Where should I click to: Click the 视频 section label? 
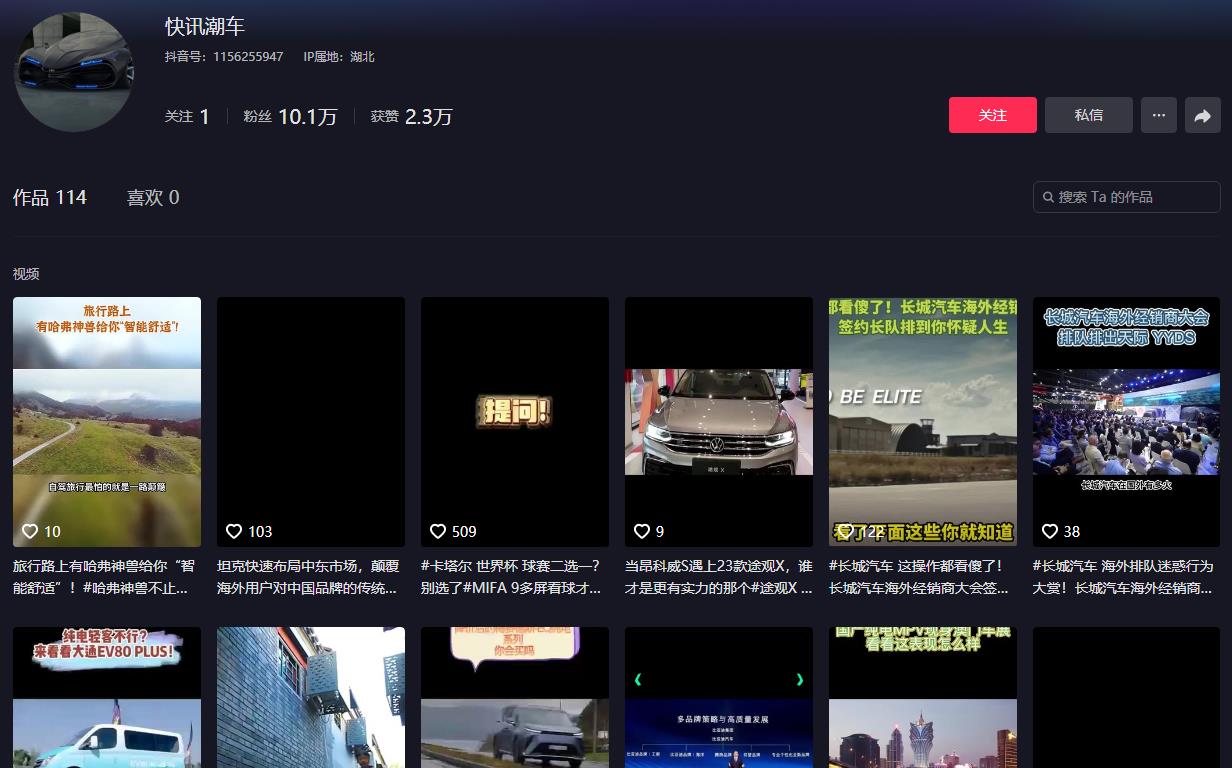[x=26, y=274]
